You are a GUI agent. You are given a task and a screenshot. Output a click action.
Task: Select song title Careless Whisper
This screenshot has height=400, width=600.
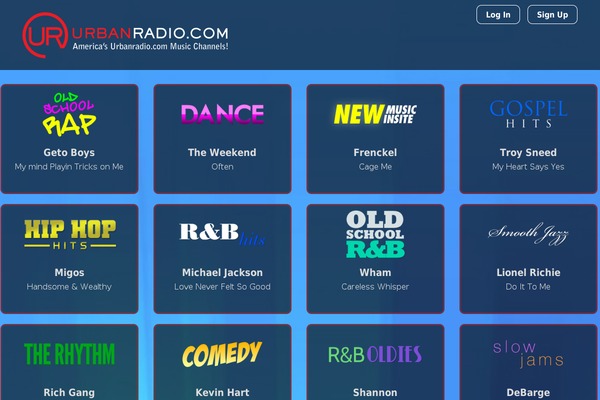375,287
